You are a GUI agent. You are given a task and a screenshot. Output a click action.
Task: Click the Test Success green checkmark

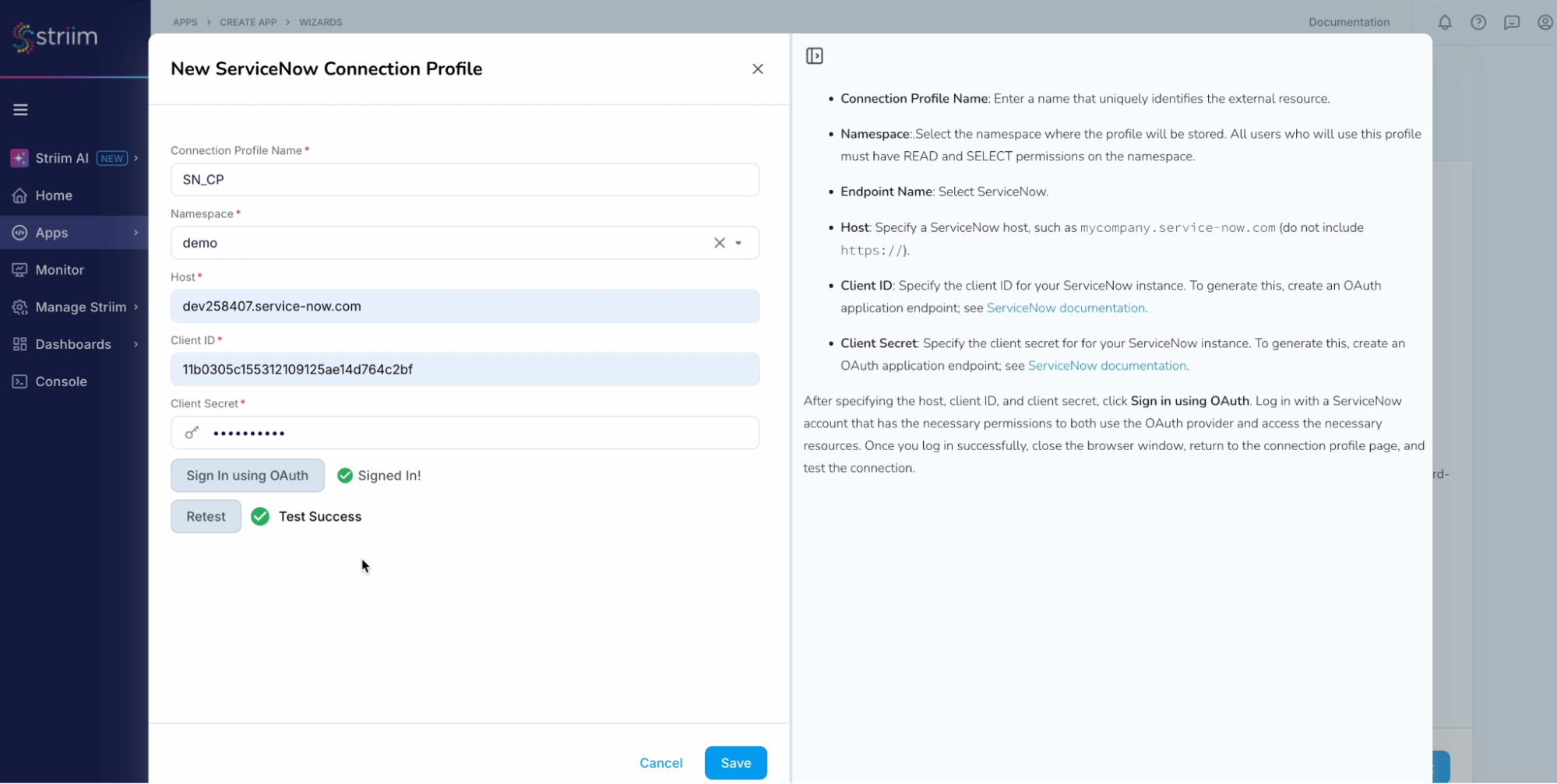point(260,517)
